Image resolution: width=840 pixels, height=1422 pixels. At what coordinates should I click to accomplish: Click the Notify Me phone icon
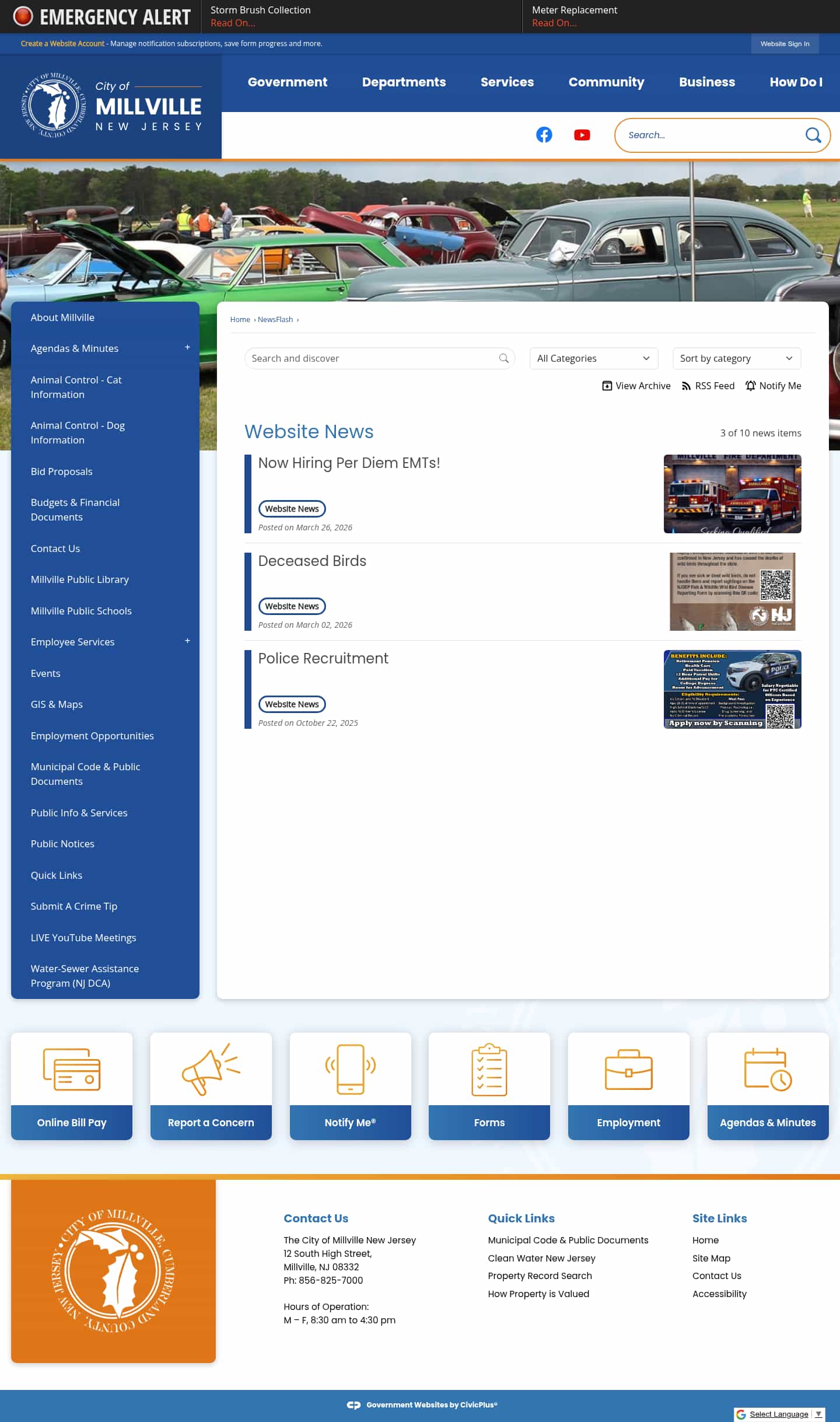350,1069
